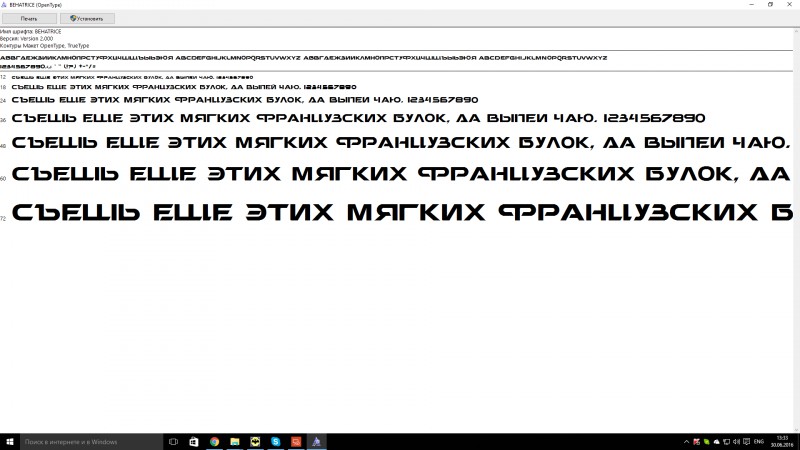Click the volume speaker tray icon
The width and height of the screenshot is (800, 450).
[736, 442]
